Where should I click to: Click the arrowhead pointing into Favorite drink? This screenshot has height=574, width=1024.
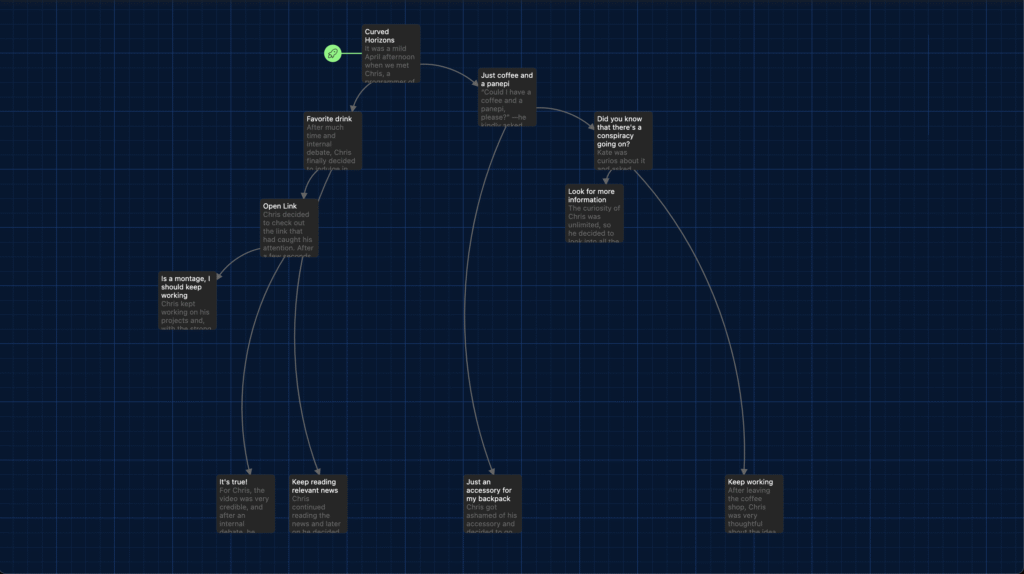[x=354, y=107]
